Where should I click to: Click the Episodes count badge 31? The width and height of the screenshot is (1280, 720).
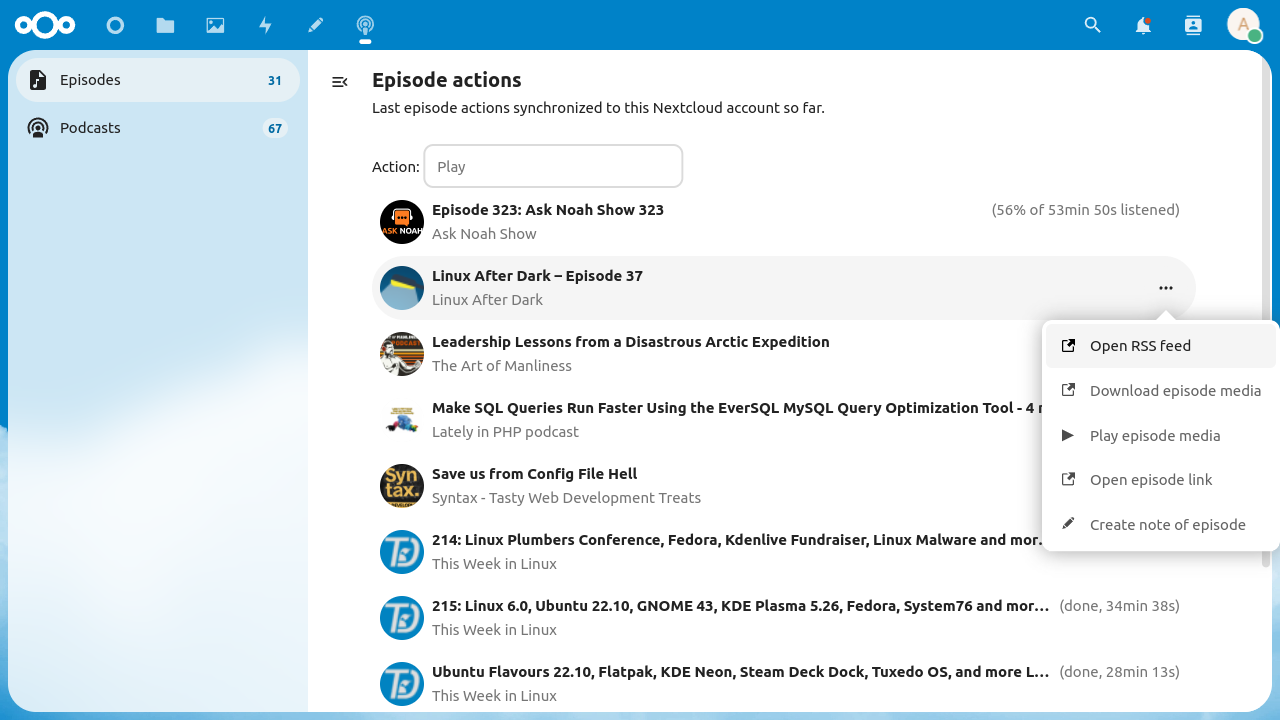pyautogui.click(x=275, y=80)
